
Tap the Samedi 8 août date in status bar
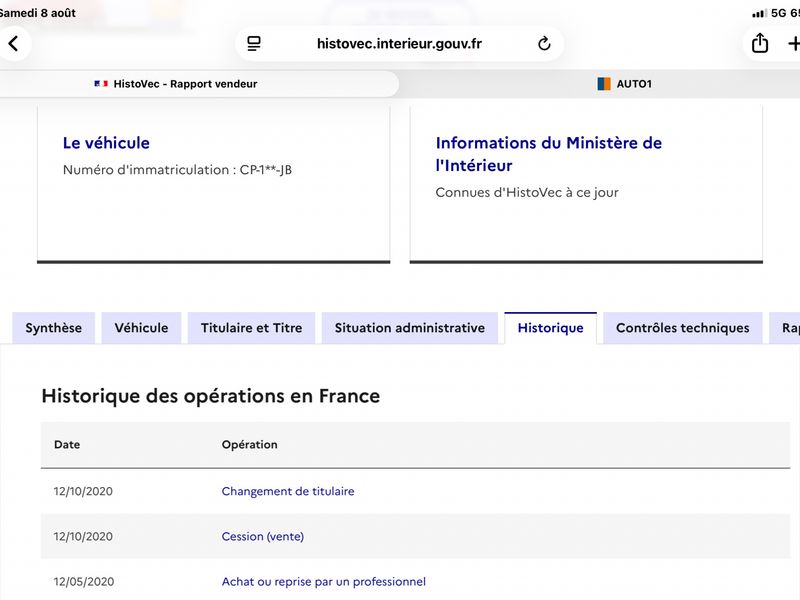pos(37,13)
